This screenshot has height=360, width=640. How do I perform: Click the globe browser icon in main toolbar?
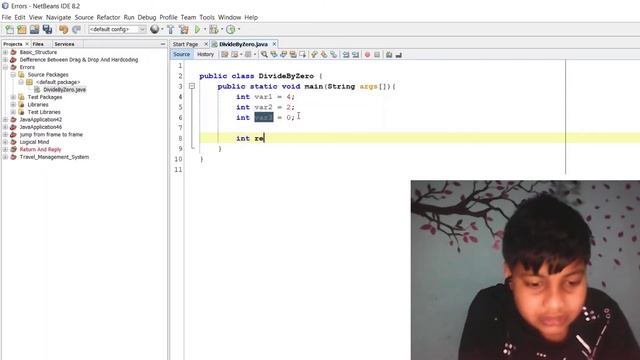click(154, 29)
